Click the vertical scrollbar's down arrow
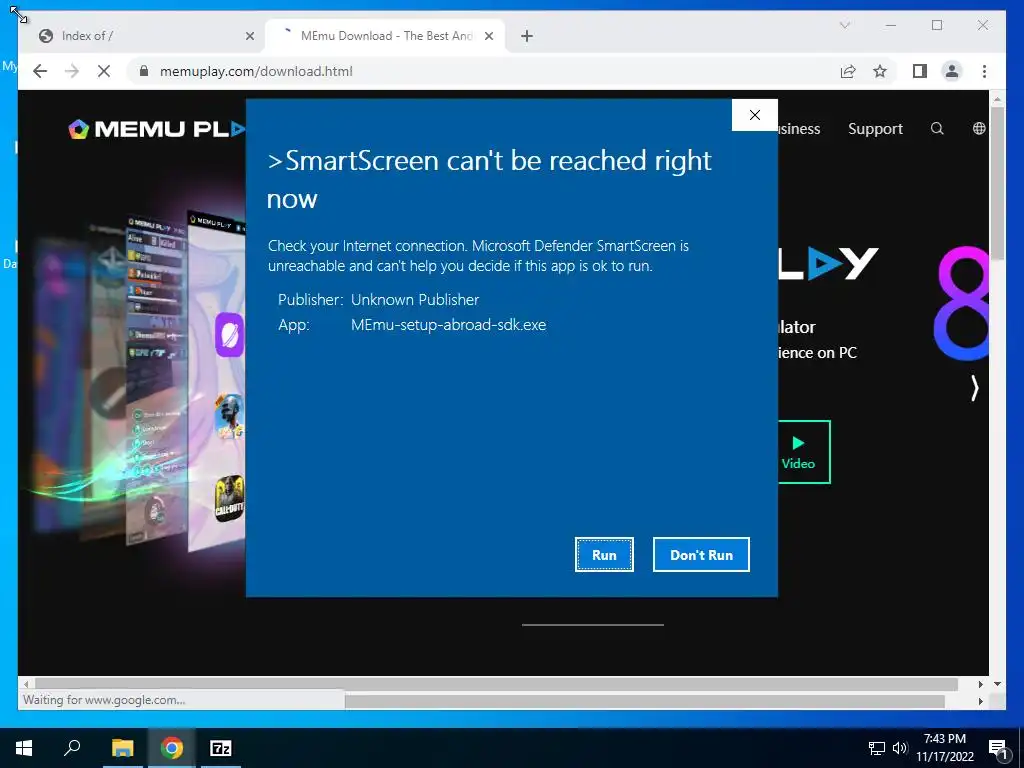1024x768 pixels. point(997,684)
